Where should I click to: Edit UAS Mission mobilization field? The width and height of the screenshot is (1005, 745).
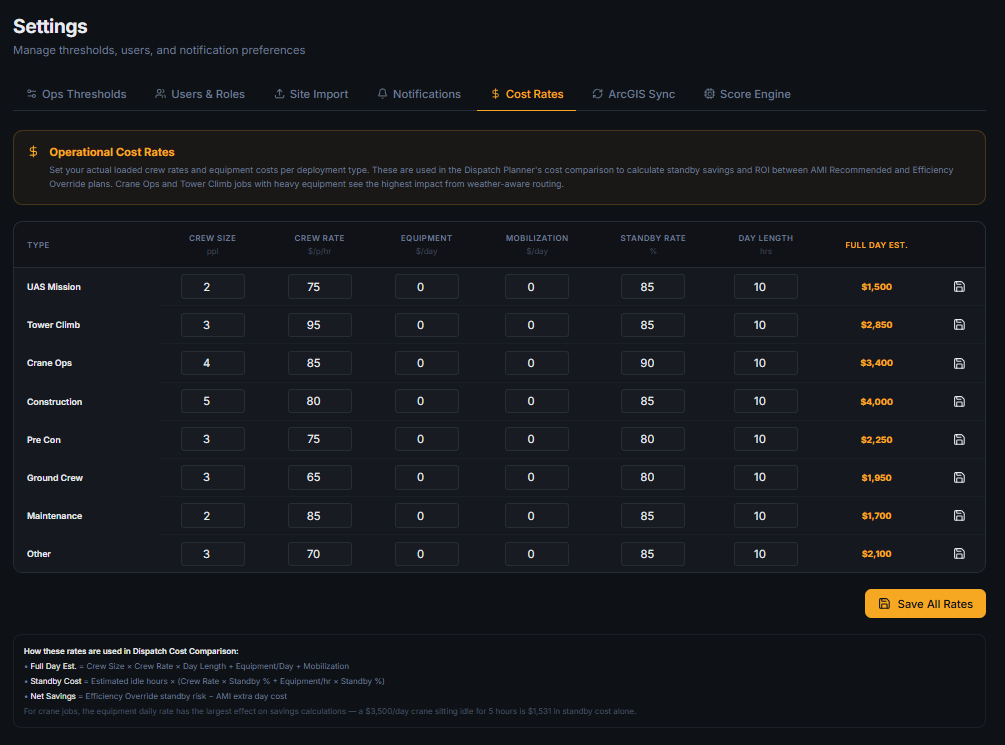(537, 287)
